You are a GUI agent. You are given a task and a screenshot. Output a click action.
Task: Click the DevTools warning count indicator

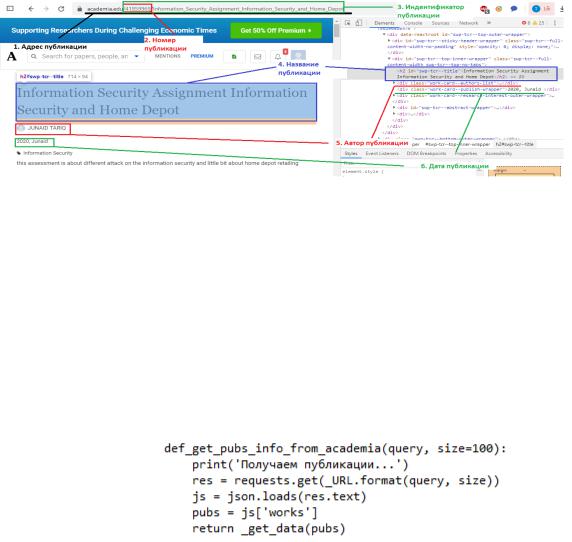(x=538, y=23)
